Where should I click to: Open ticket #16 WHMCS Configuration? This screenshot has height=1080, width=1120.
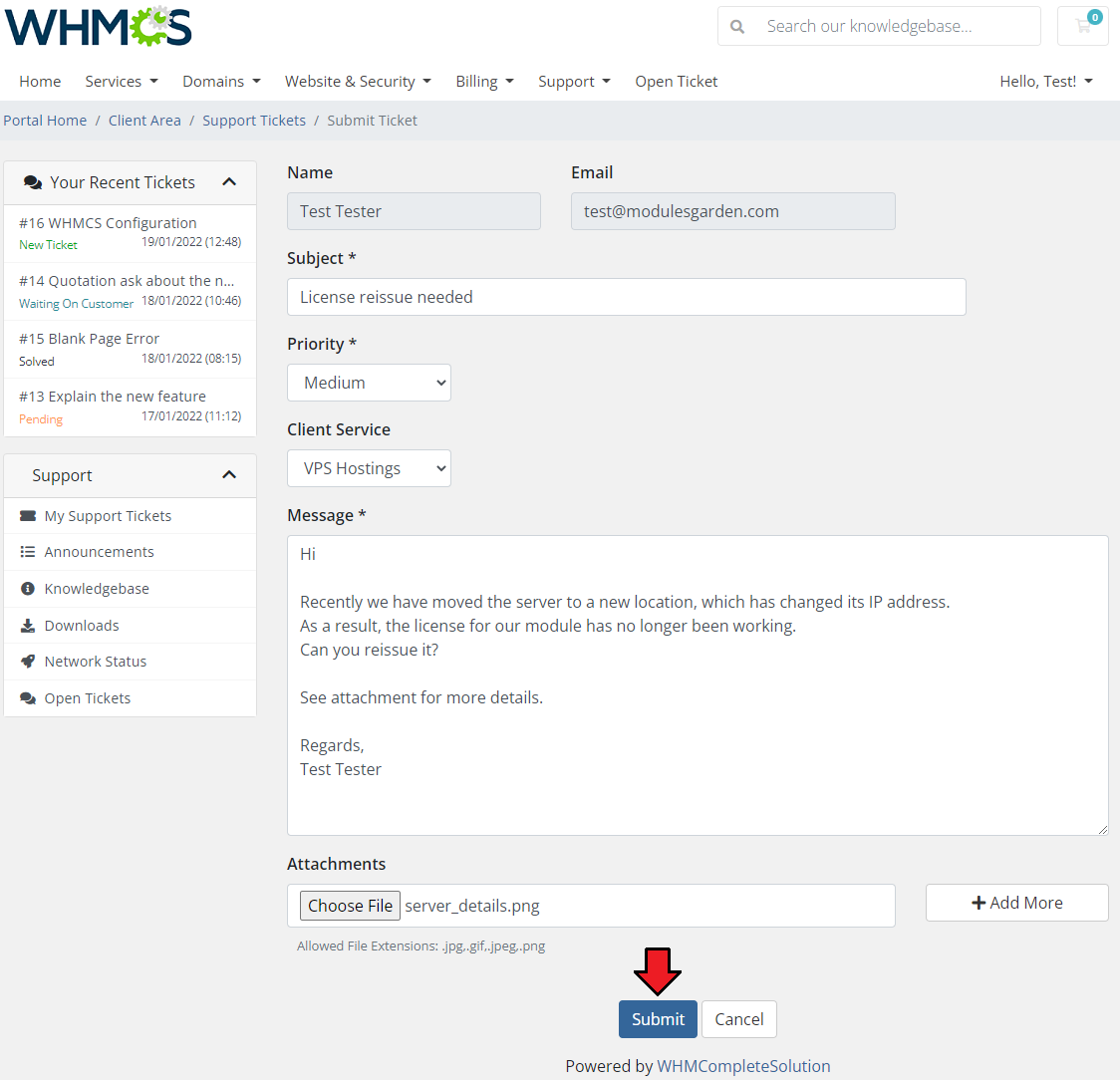point(130,233)
